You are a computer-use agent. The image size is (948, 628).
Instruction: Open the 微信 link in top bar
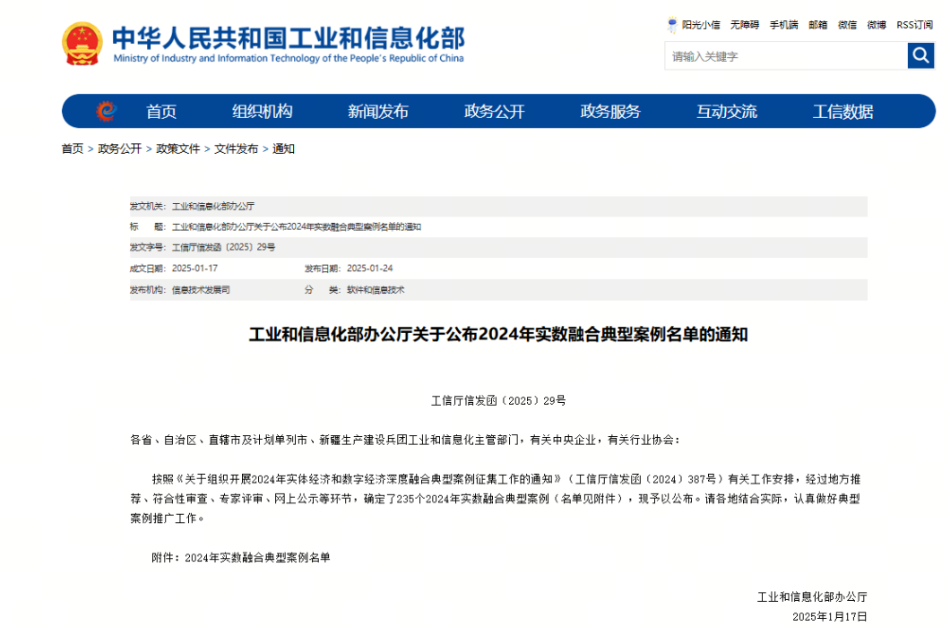click(847, 24)
